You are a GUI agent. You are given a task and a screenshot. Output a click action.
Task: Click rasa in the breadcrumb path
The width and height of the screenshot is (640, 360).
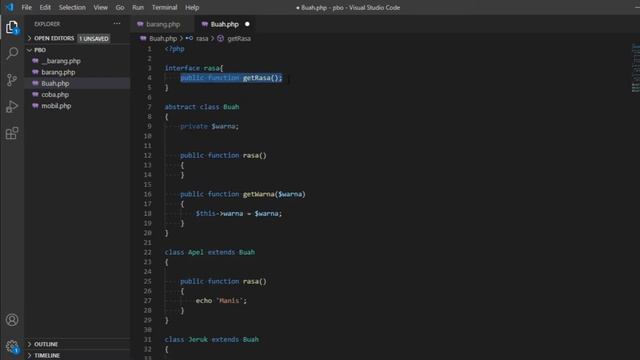(202, 38)
